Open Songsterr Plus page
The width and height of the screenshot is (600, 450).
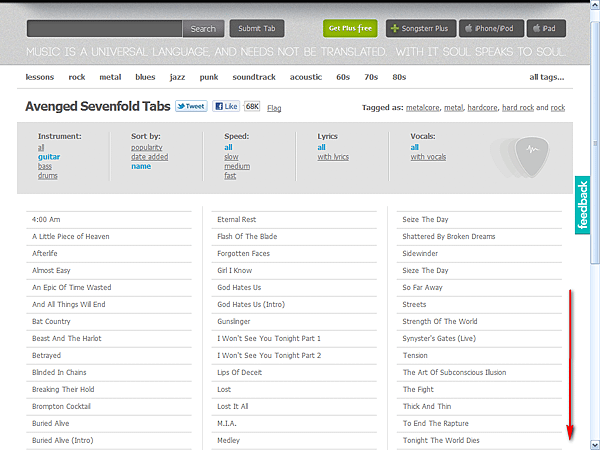[421, 28]
